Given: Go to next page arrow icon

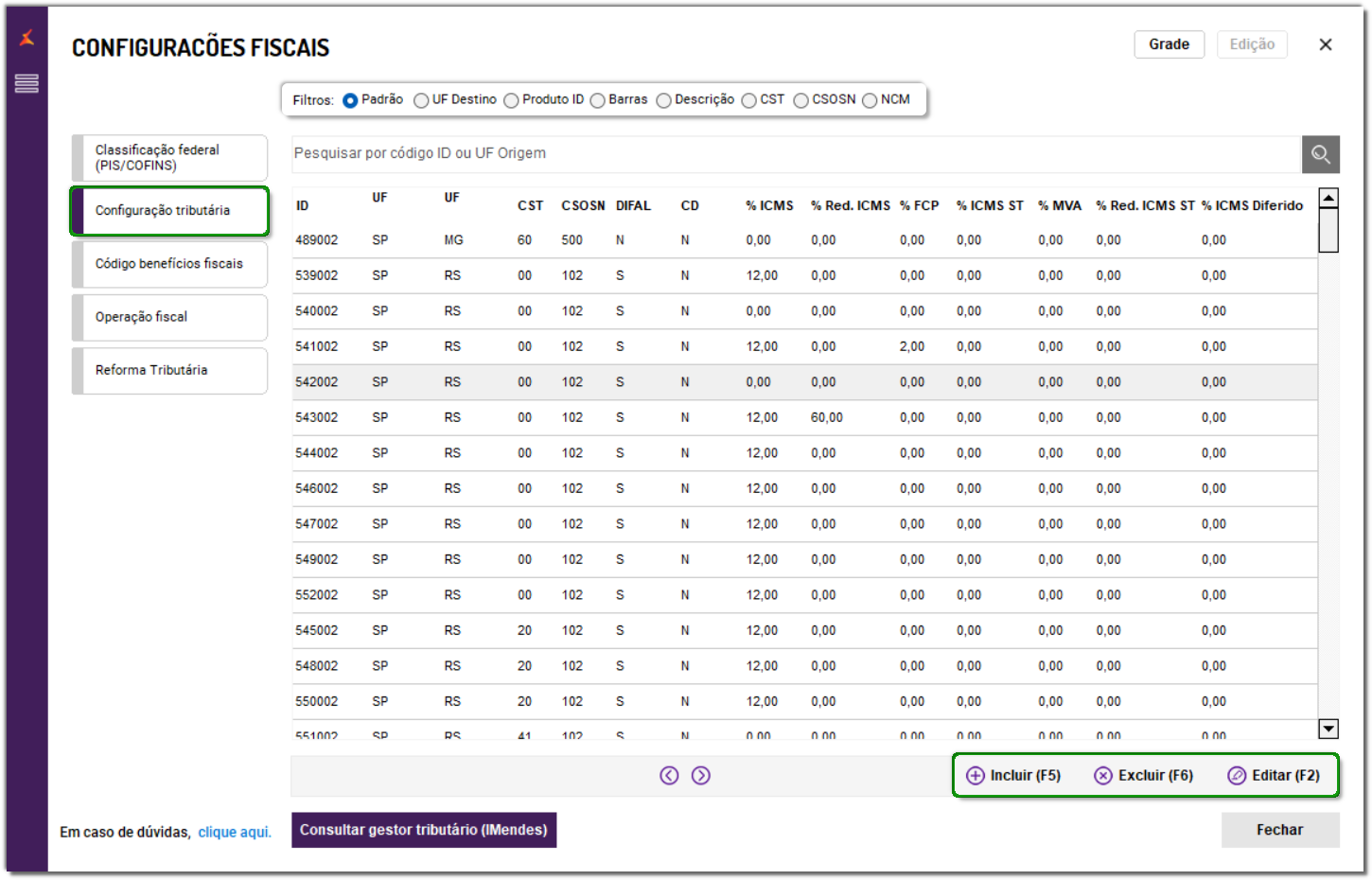Looking at the screenshot, I should click(x=701, y=776).
